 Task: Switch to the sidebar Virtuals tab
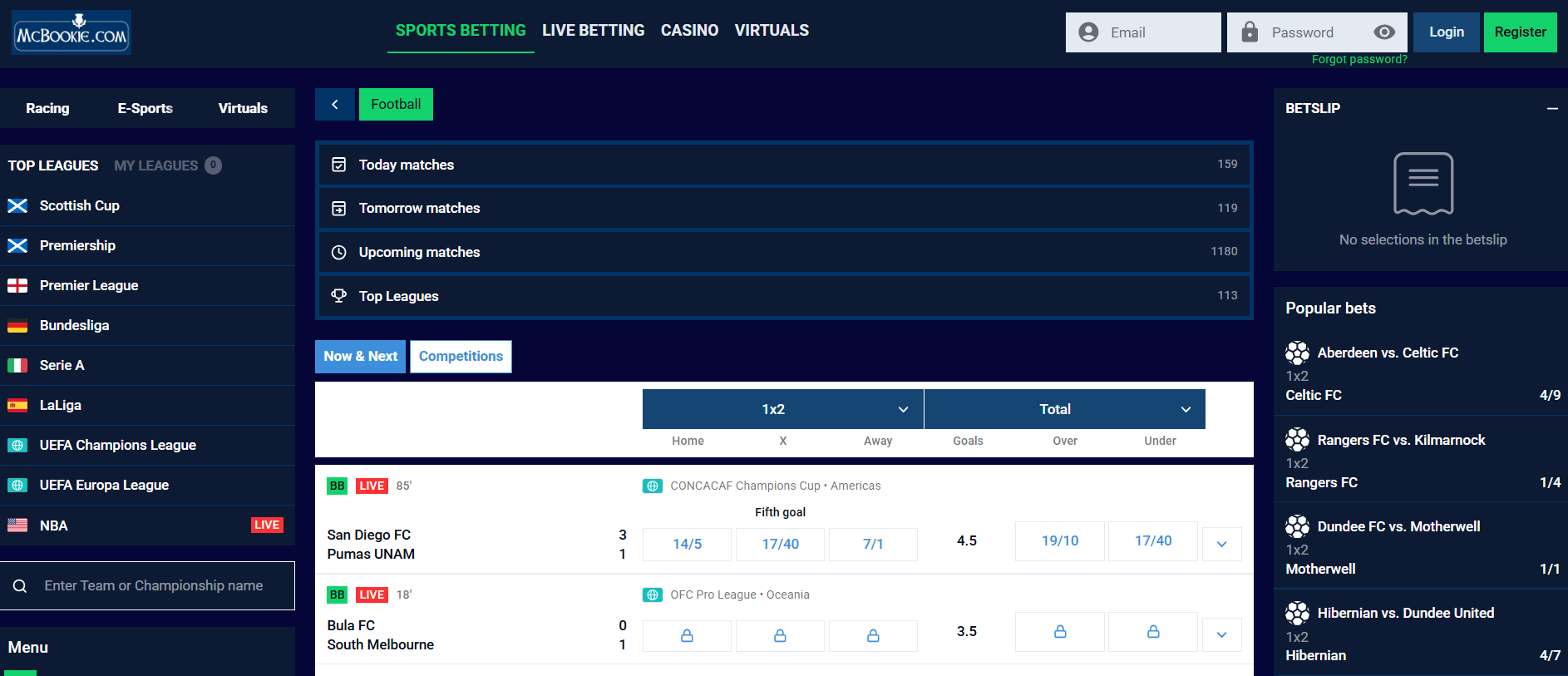pyautogui.click(x=243, y=108)
